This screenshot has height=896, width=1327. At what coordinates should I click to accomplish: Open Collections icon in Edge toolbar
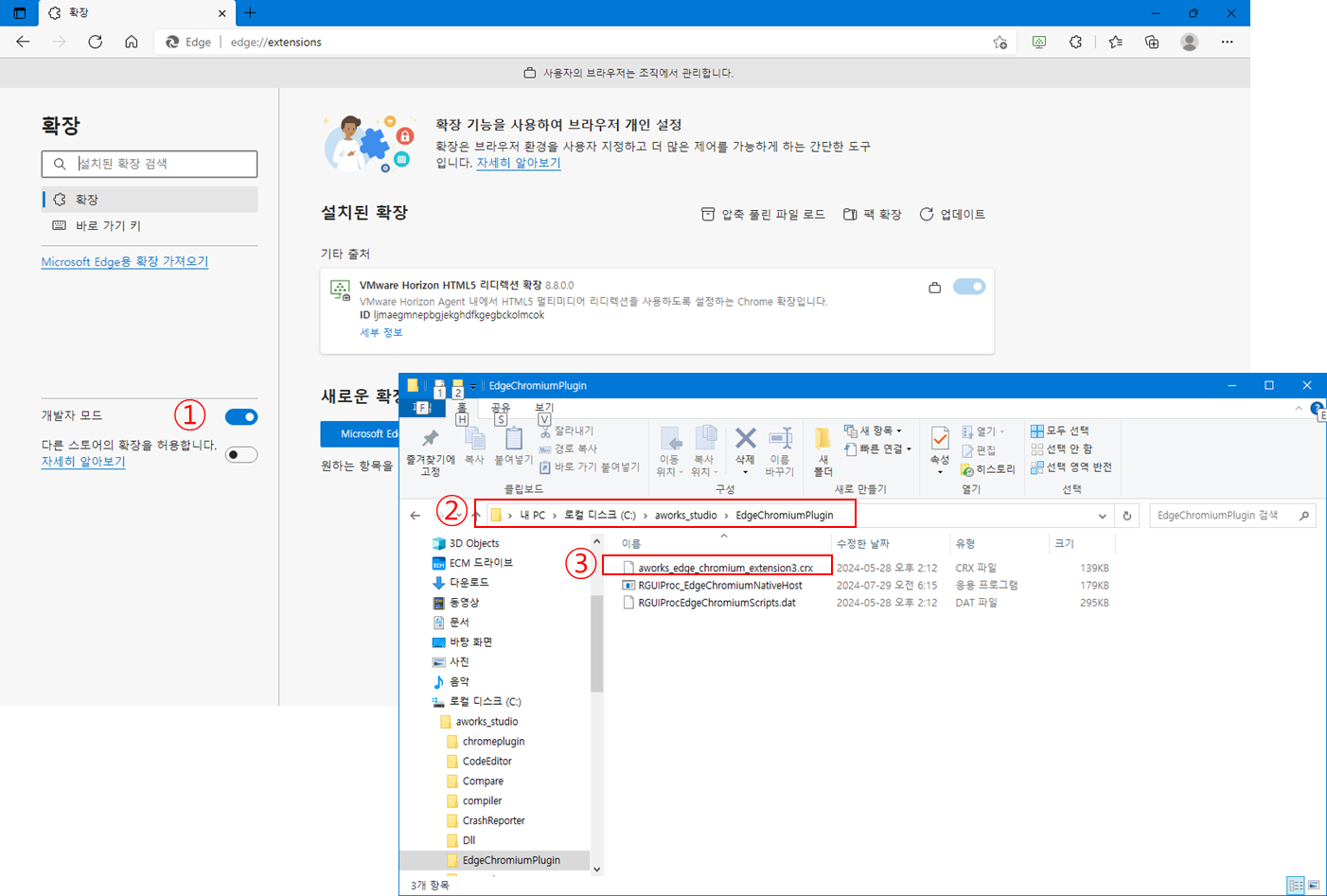[x=1152, y=42]
